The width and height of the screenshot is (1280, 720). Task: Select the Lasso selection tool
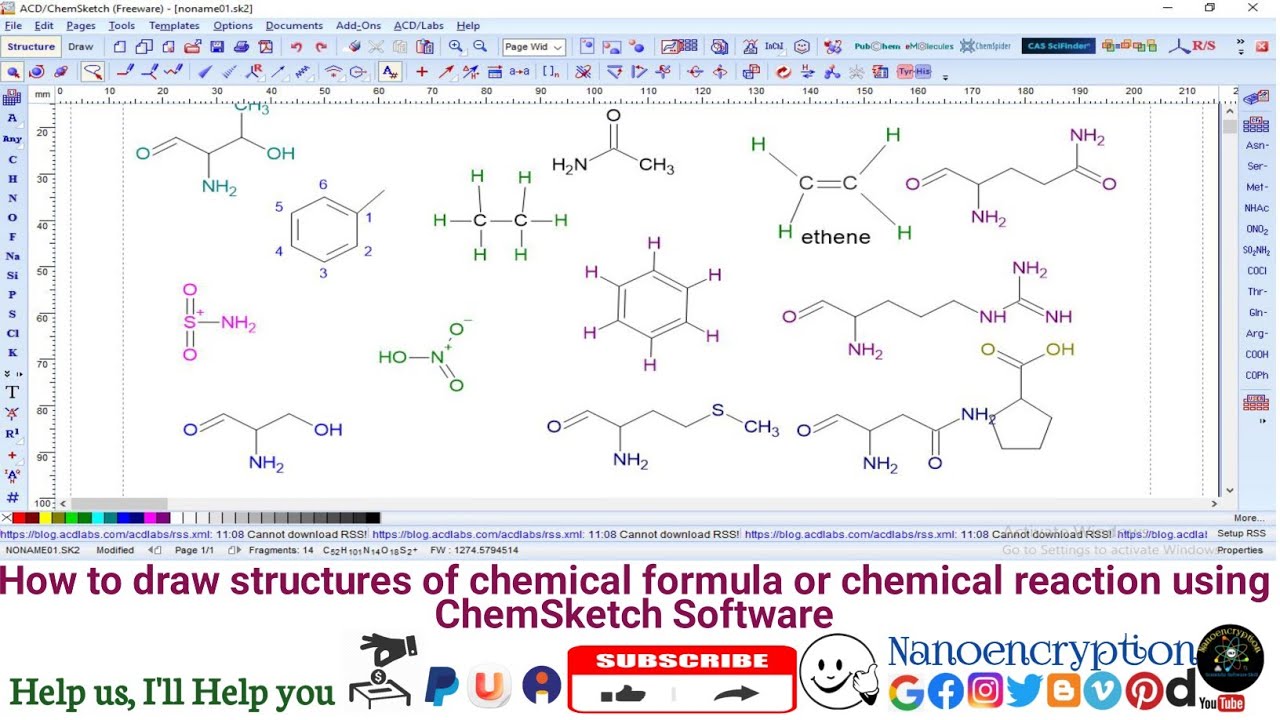(92, 72)
